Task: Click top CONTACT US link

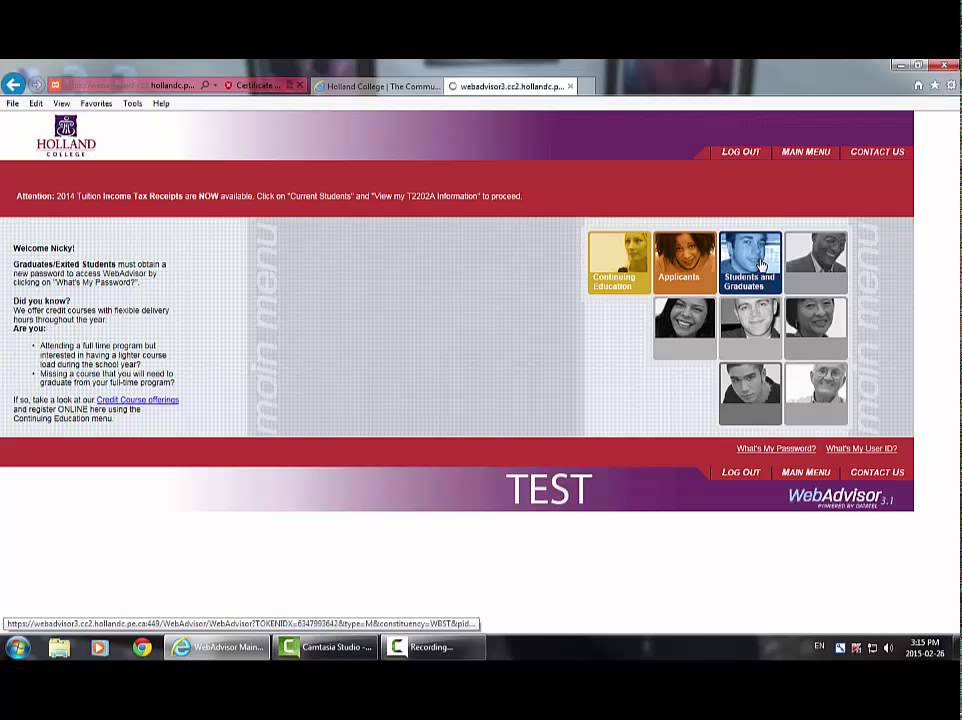Action: (877, 152)
